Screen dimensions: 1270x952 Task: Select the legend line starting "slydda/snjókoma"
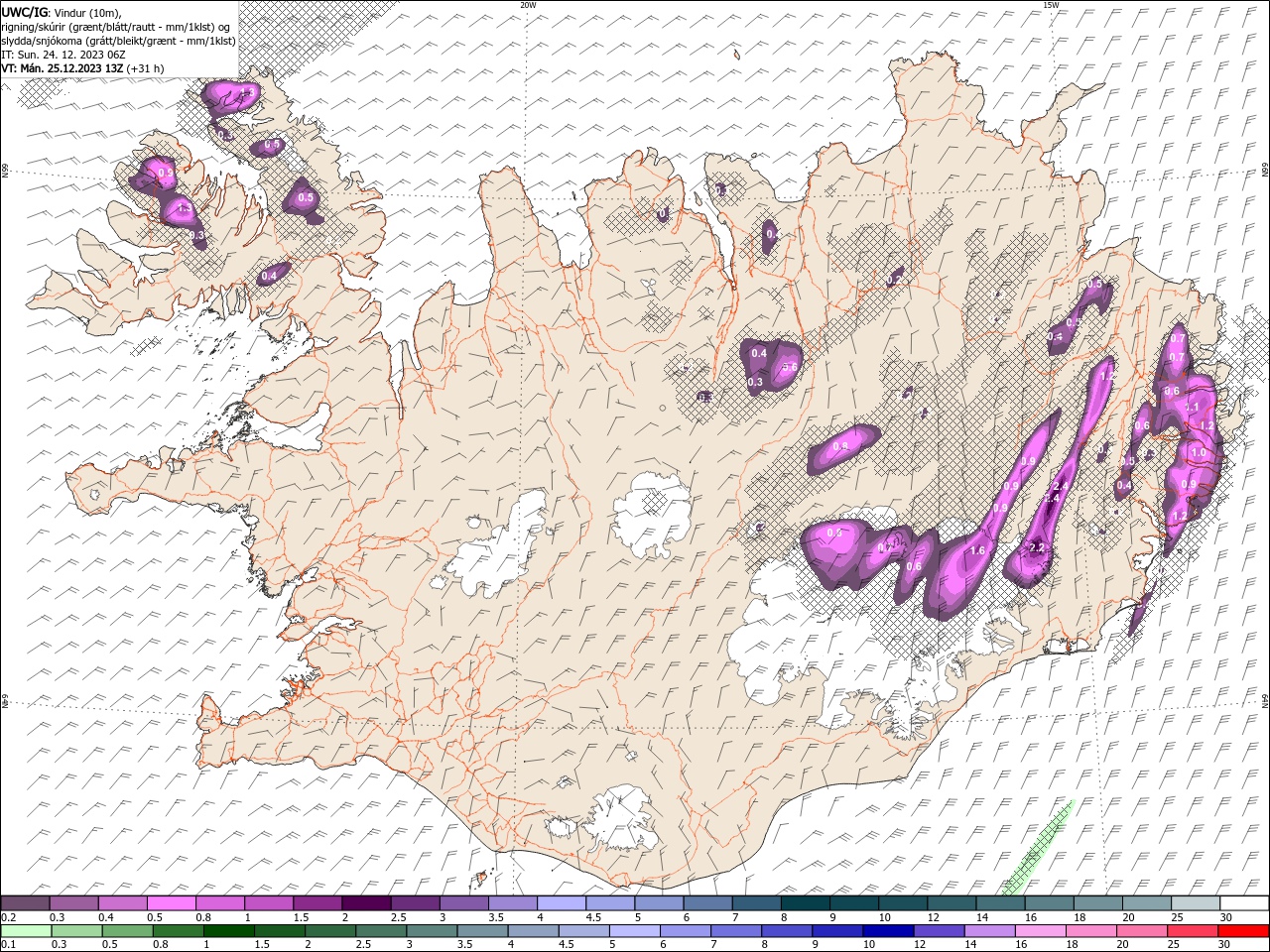(x=119, y=41)
